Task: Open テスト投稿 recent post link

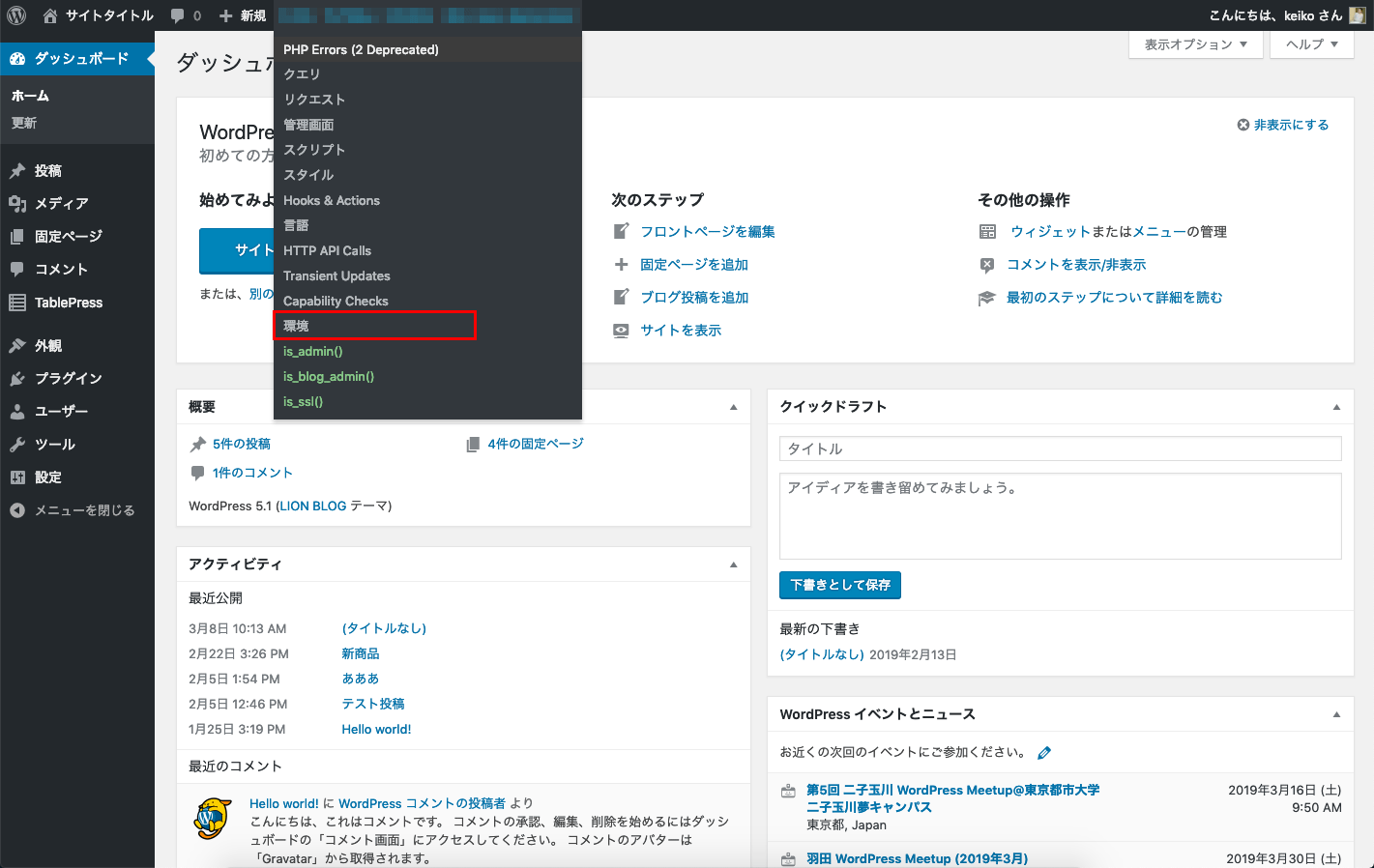Action: point(373,704)
